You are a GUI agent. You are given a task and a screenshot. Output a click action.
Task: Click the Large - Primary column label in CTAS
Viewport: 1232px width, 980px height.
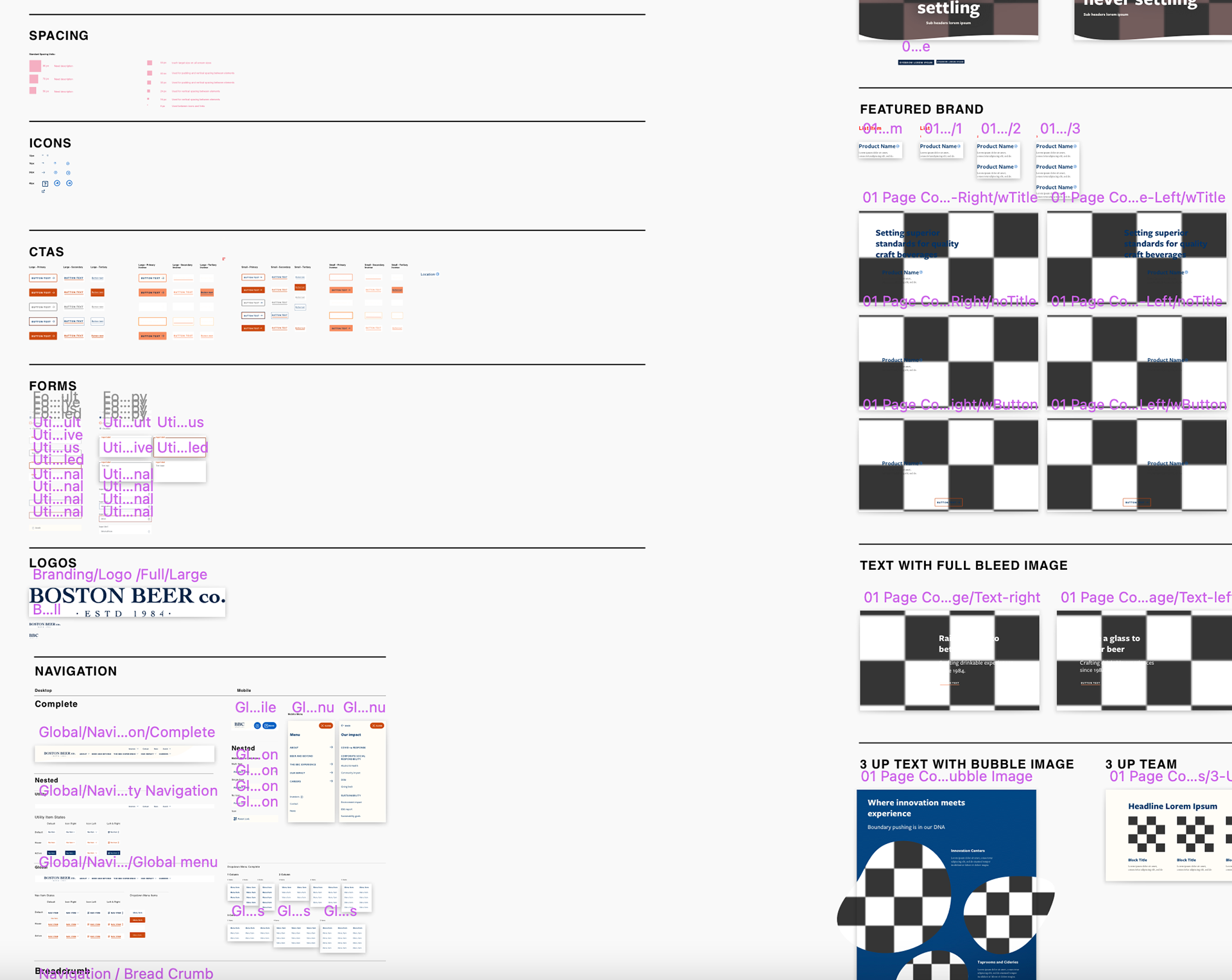[37, 267]
